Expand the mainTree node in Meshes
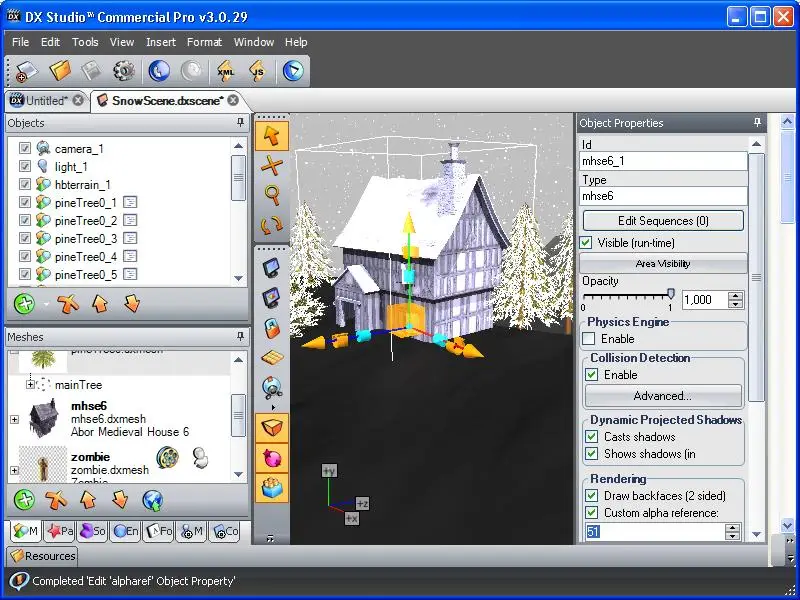The image size is (800, 600). pyautogui.click(x=30, y=384)
